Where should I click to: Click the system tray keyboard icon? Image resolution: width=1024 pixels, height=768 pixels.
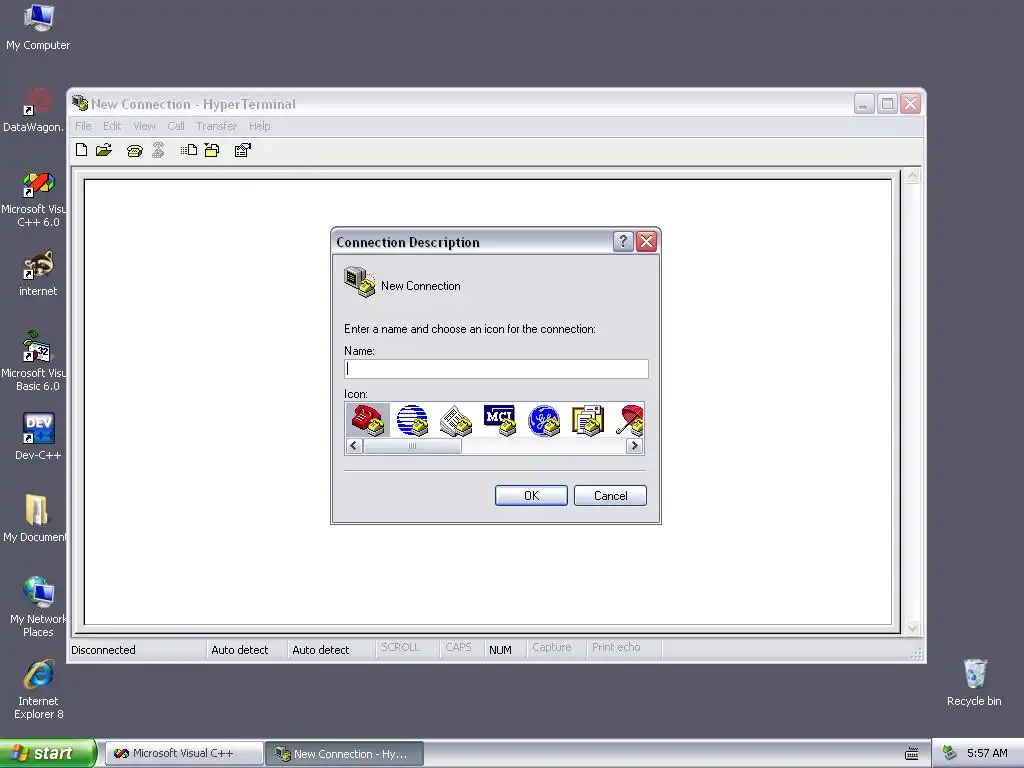(x=912, y=754)
